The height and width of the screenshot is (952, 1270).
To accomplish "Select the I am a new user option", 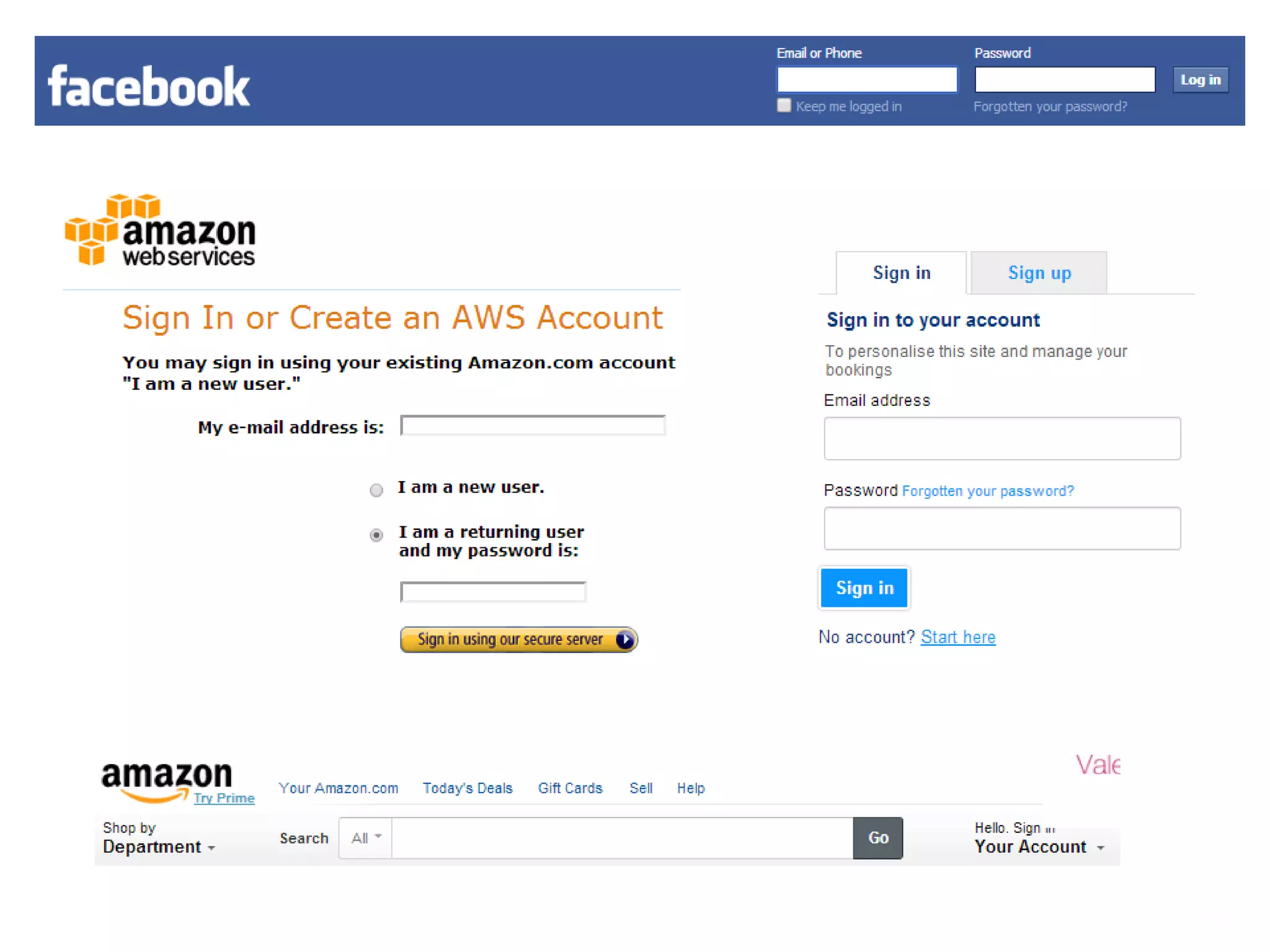I will coord(376,490).
